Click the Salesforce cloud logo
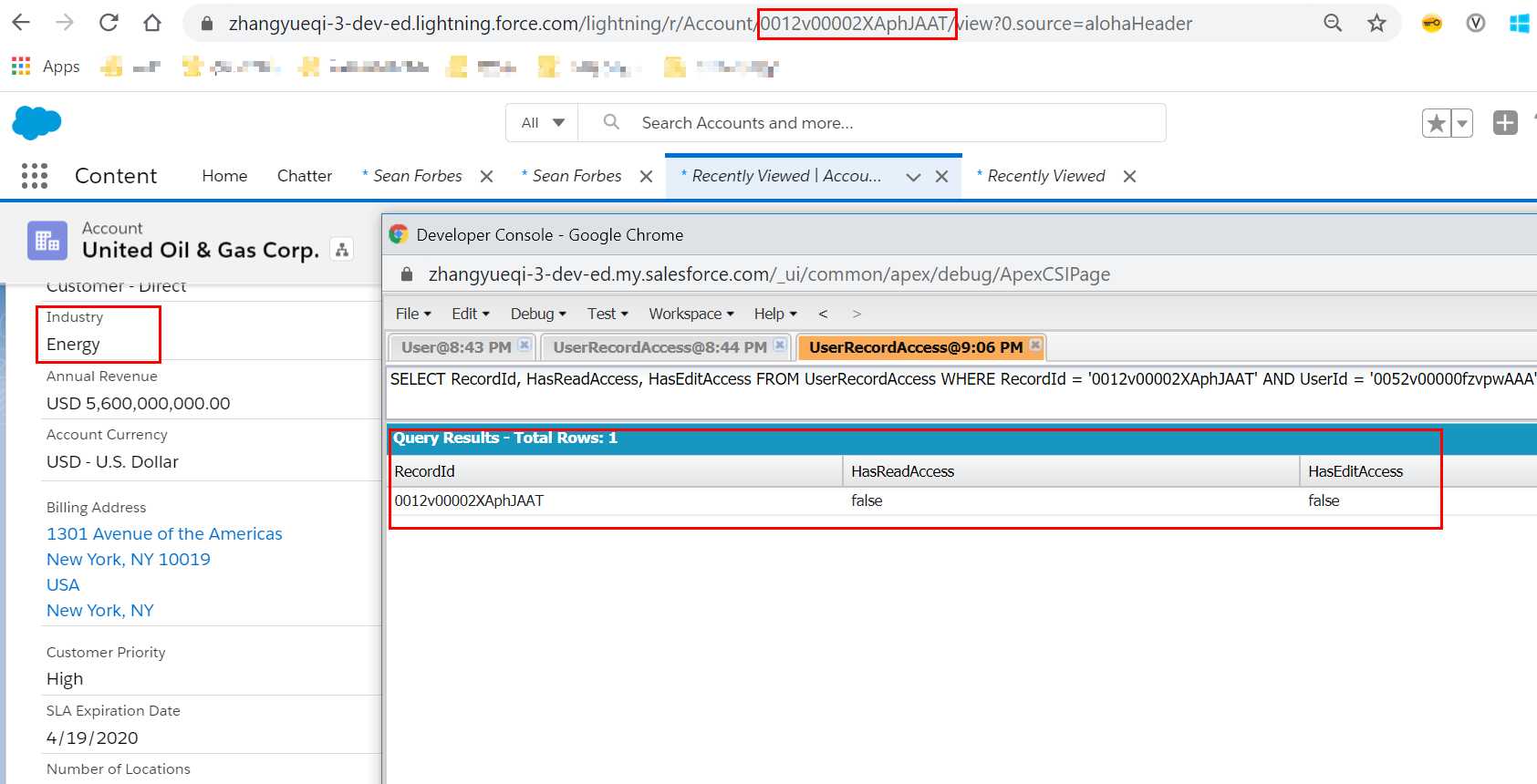Image resolution: width=1537 pixels, height=784 pixels. [36, 122]
